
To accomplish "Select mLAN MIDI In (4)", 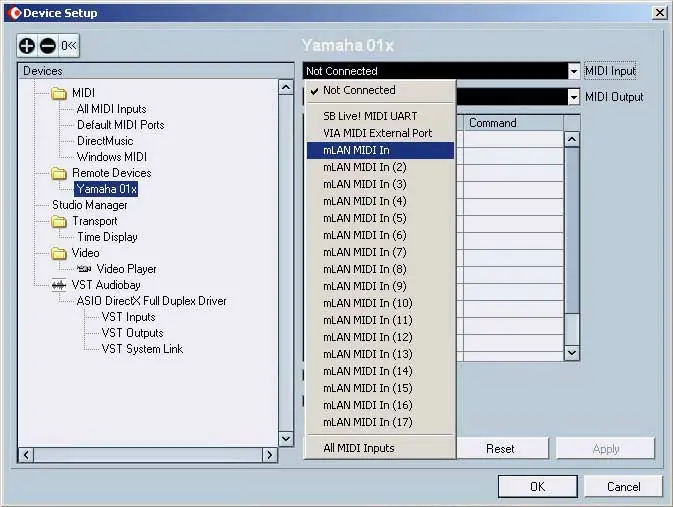I will click(380, 201).
